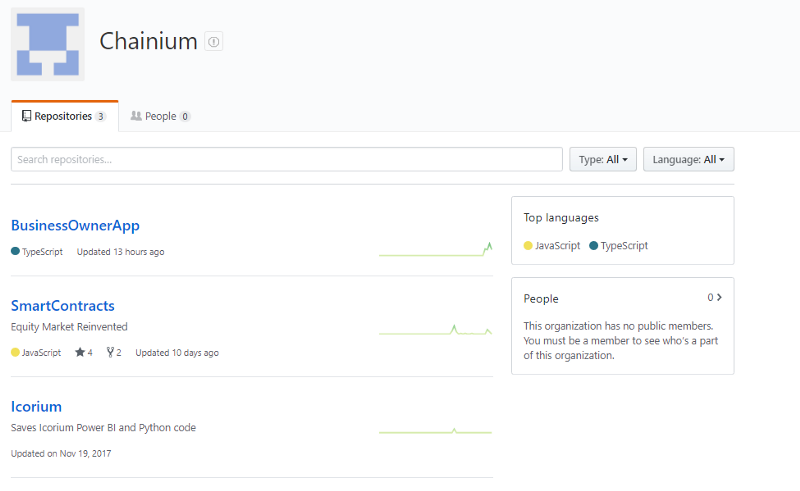Screen dimensions: 800x491
Task: Click the fork icon on SmartContracts
Action: click(x=110, y=352)
